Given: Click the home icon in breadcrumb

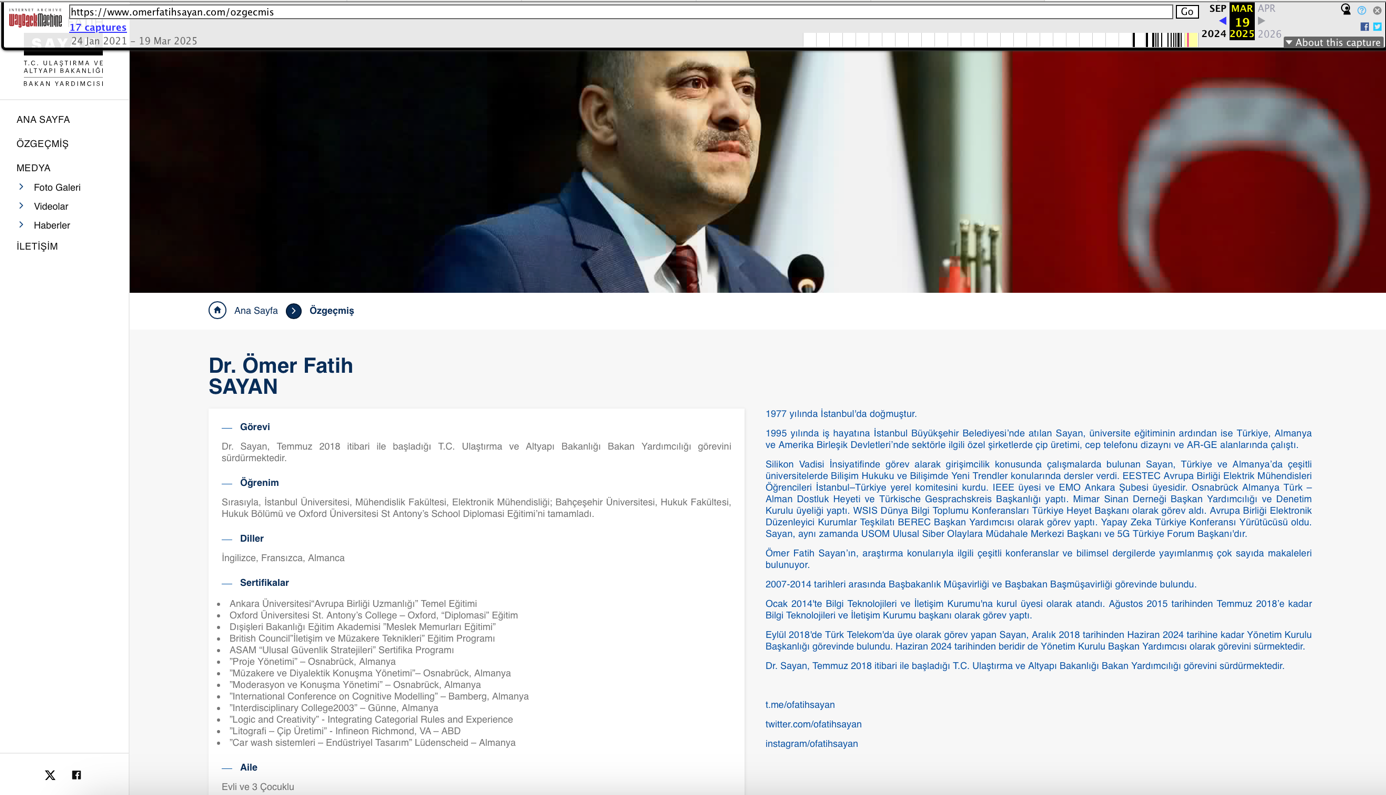Looking at the screenshot, I should click(x=217, y=310).
